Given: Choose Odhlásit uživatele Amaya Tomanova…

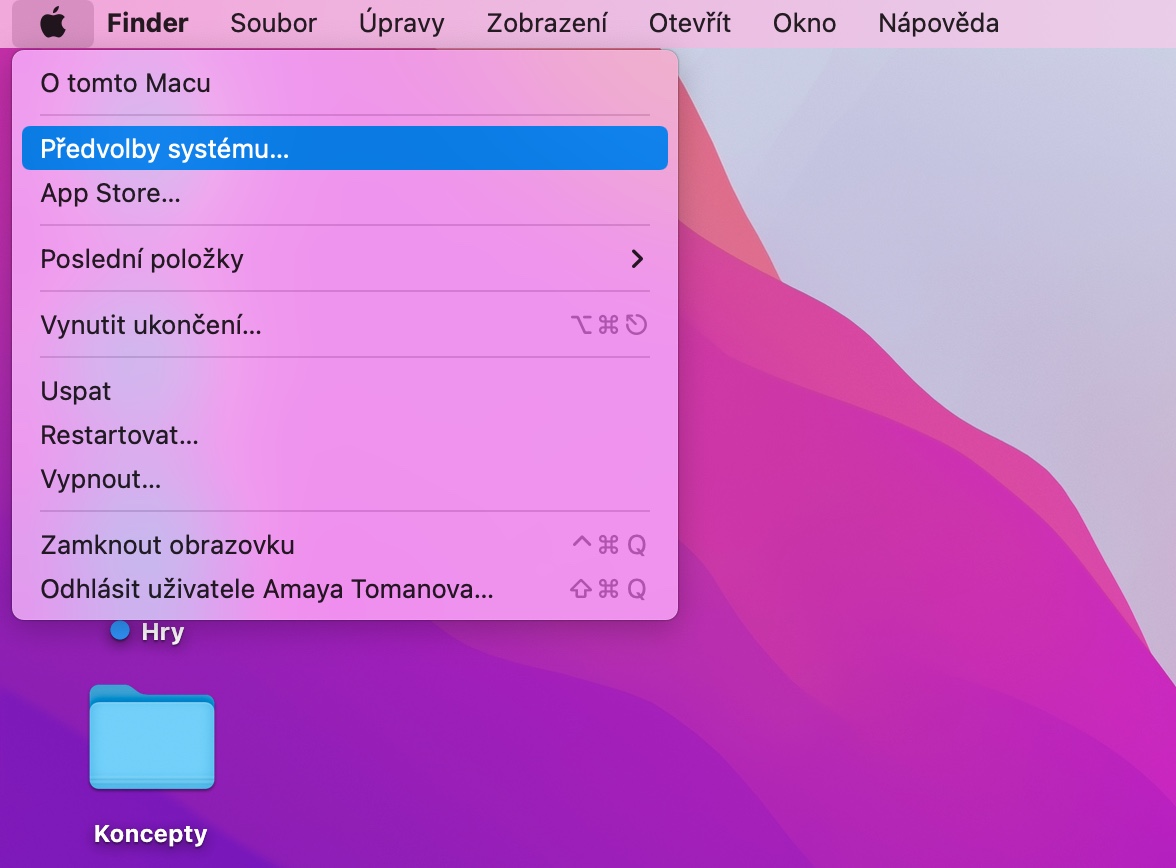Looking at the screenshot, I should 345,589.
